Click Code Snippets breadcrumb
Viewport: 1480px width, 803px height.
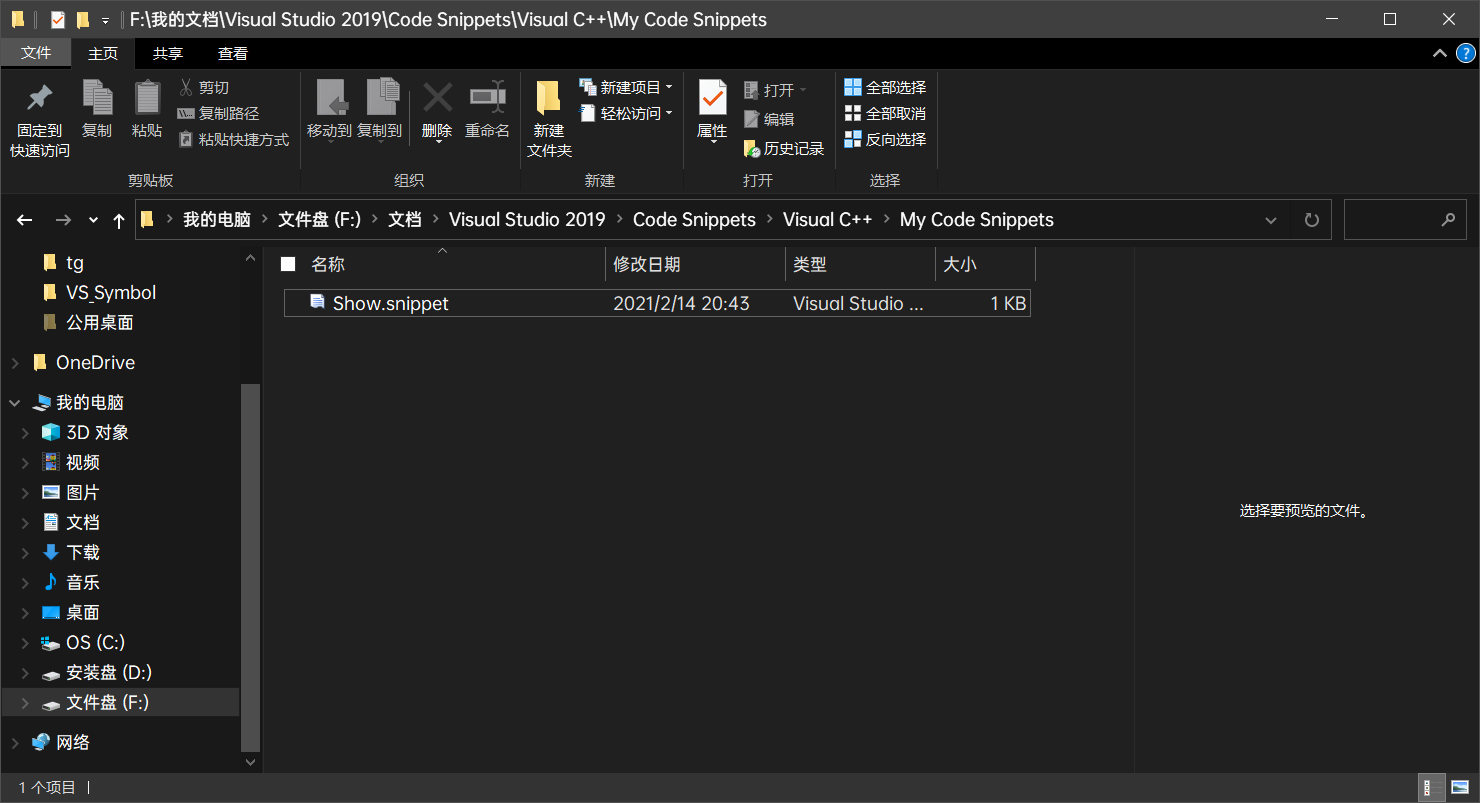point(694,220)
